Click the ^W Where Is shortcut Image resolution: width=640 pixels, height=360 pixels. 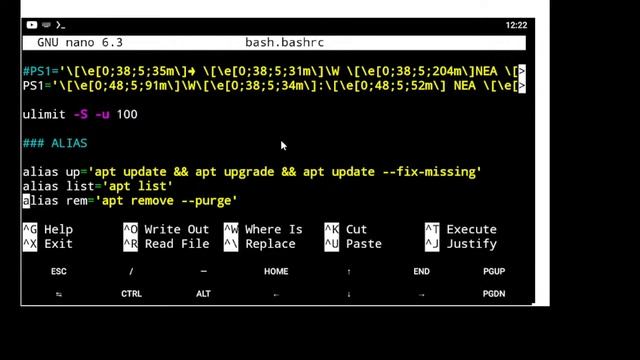(x=263, y=229)
